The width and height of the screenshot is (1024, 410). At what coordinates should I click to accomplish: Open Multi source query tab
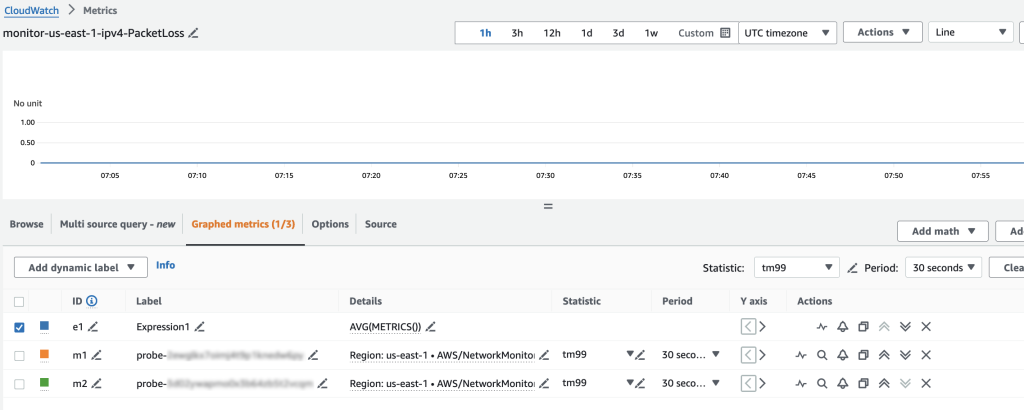point(118,224)
